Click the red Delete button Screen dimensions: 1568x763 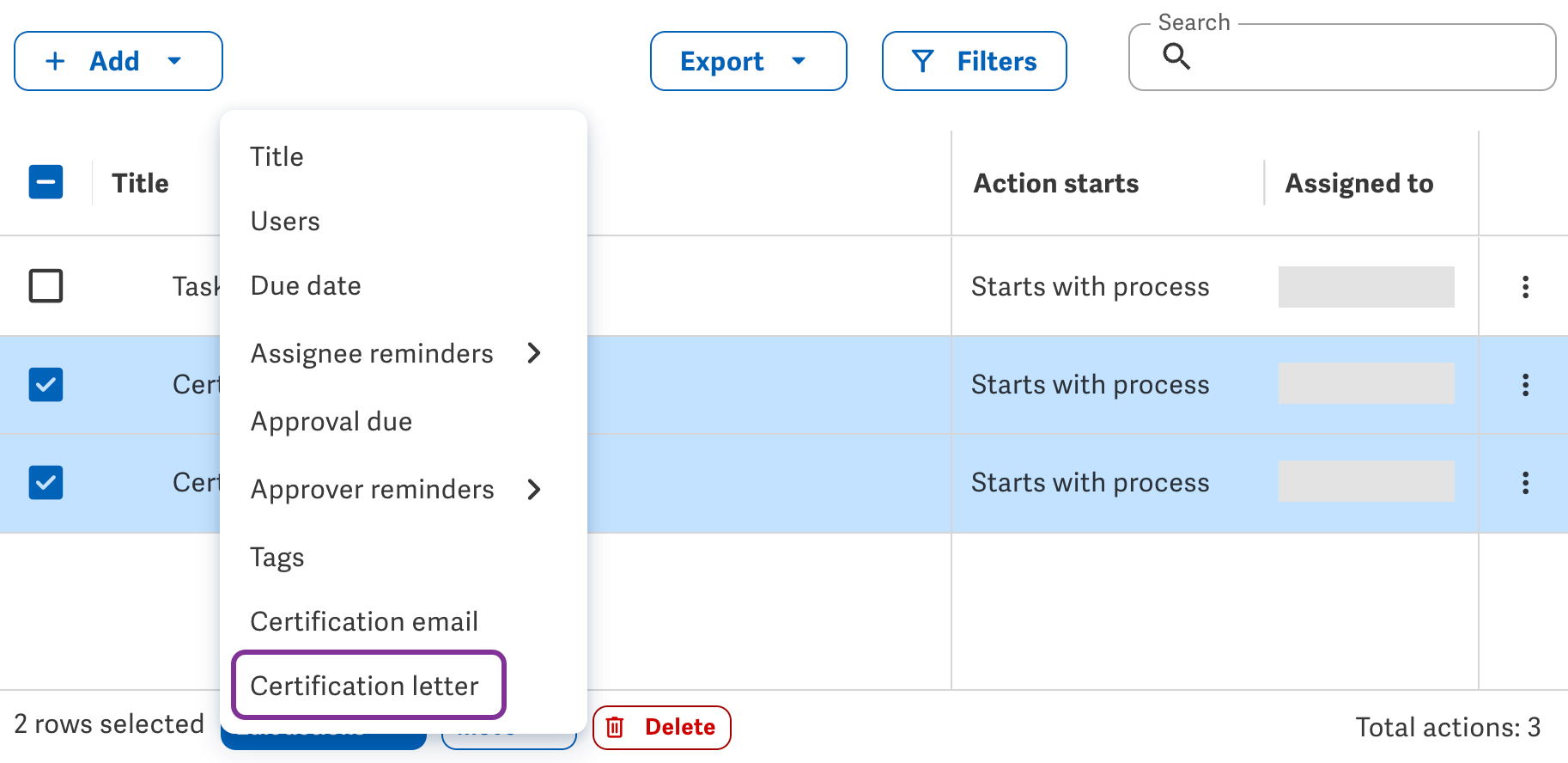[x=662, y=728]
